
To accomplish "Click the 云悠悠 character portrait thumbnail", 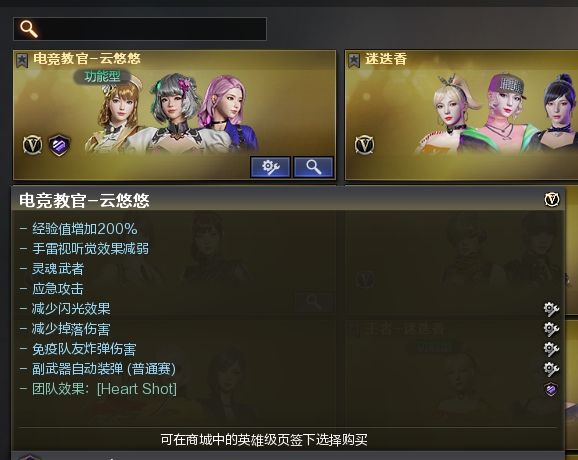I will click(171, 114).
